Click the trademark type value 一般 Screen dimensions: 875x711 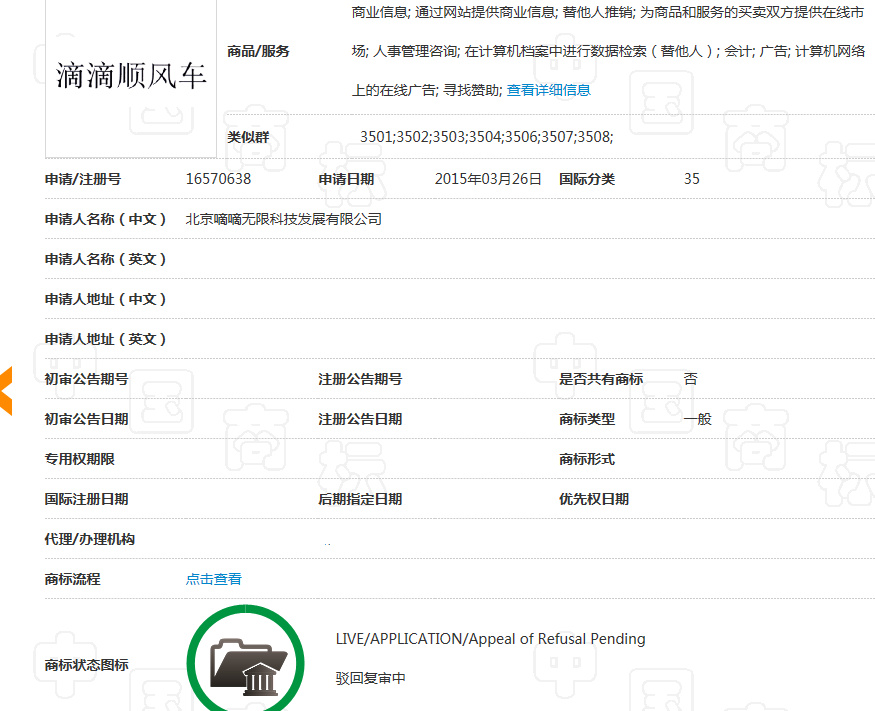[698, 419]
